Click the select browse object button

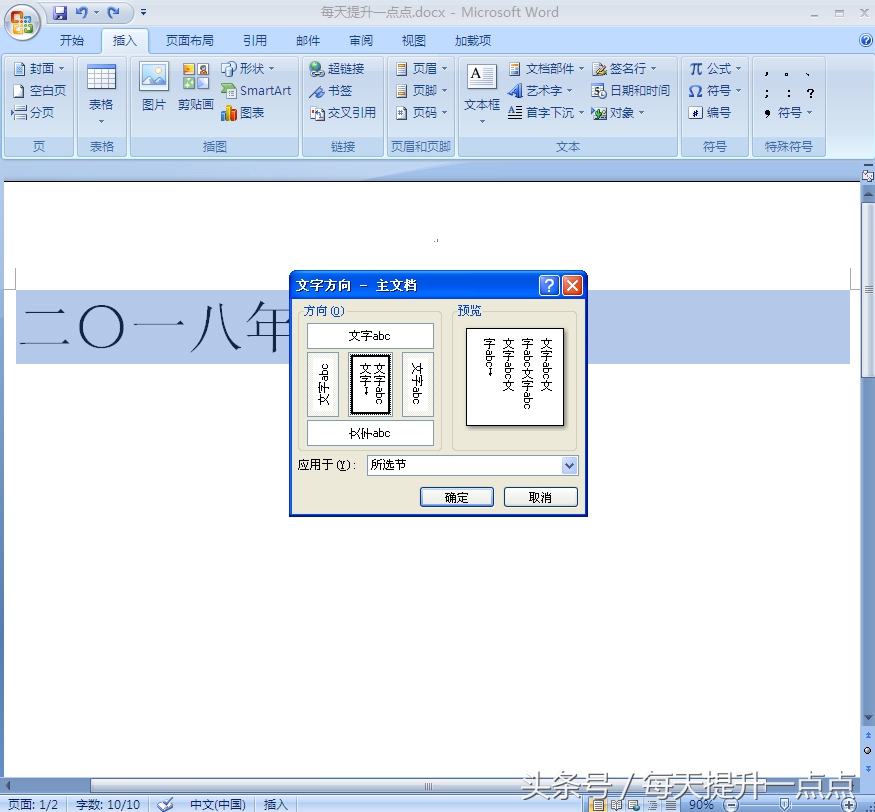868,751
